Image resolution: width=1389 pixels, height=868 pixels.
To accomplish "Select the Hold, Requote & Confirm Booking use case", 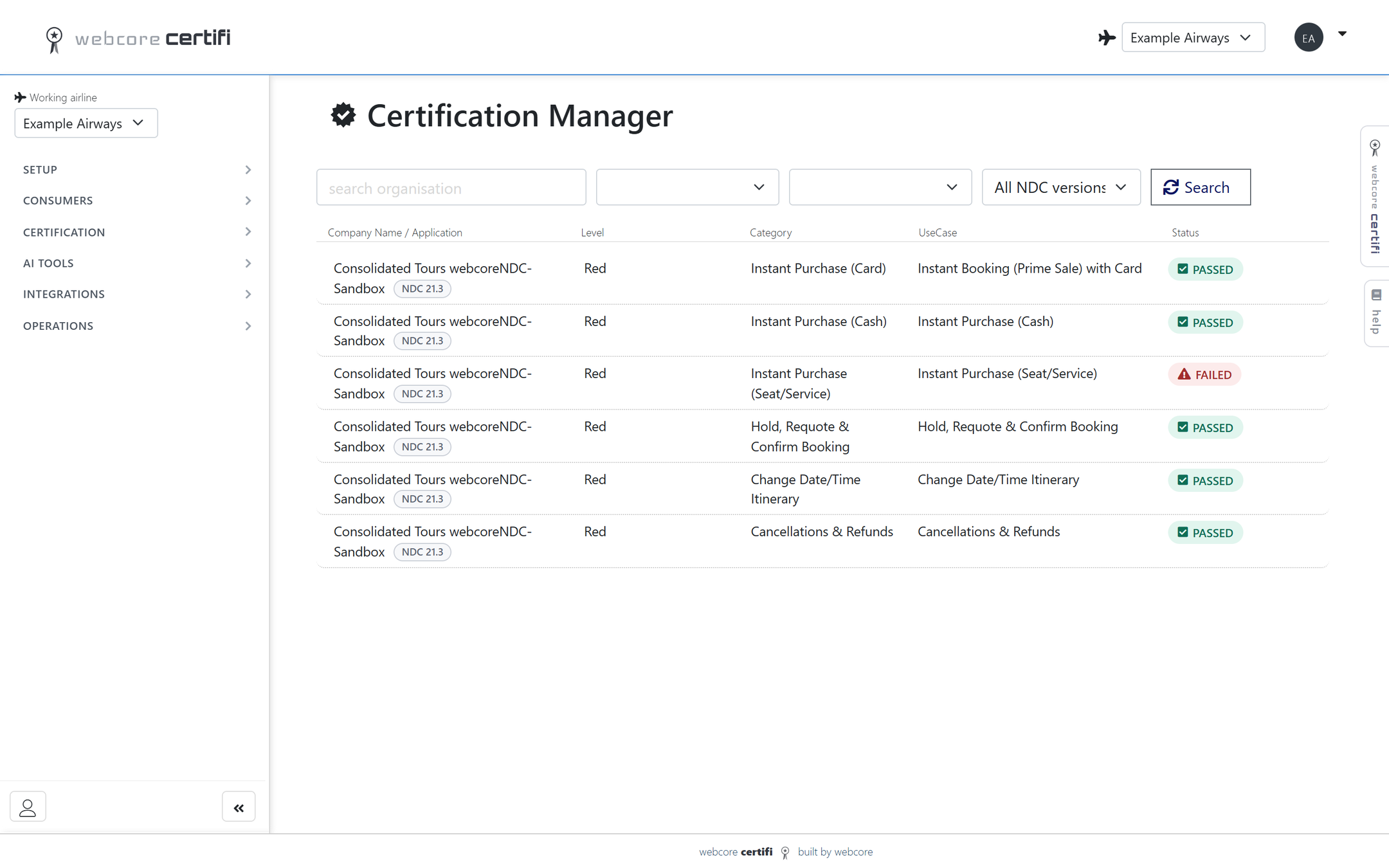I will point(1017,426).
